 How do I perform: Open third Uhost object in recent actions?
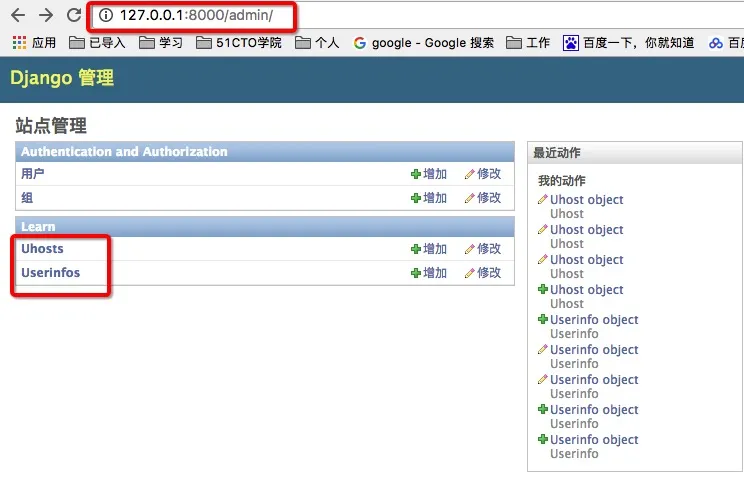(x=586, y=260)
